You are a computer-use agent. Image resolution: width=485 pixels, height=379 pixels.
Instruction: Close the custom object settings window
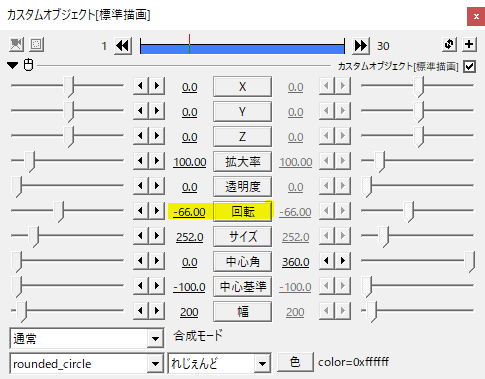coord(476,16)
